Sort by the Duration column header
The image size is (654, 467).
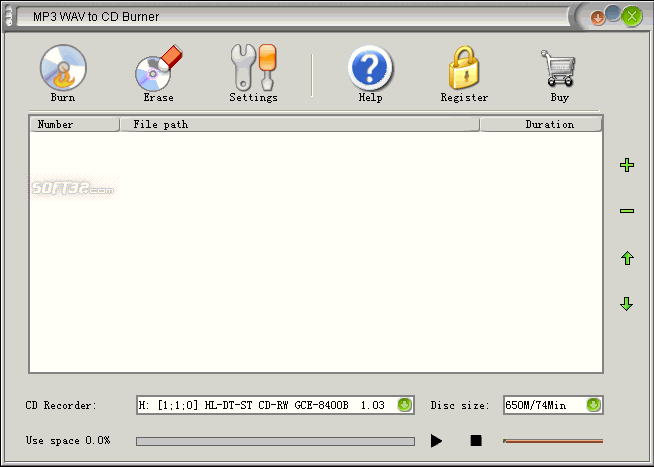click(x=541, y=124)
